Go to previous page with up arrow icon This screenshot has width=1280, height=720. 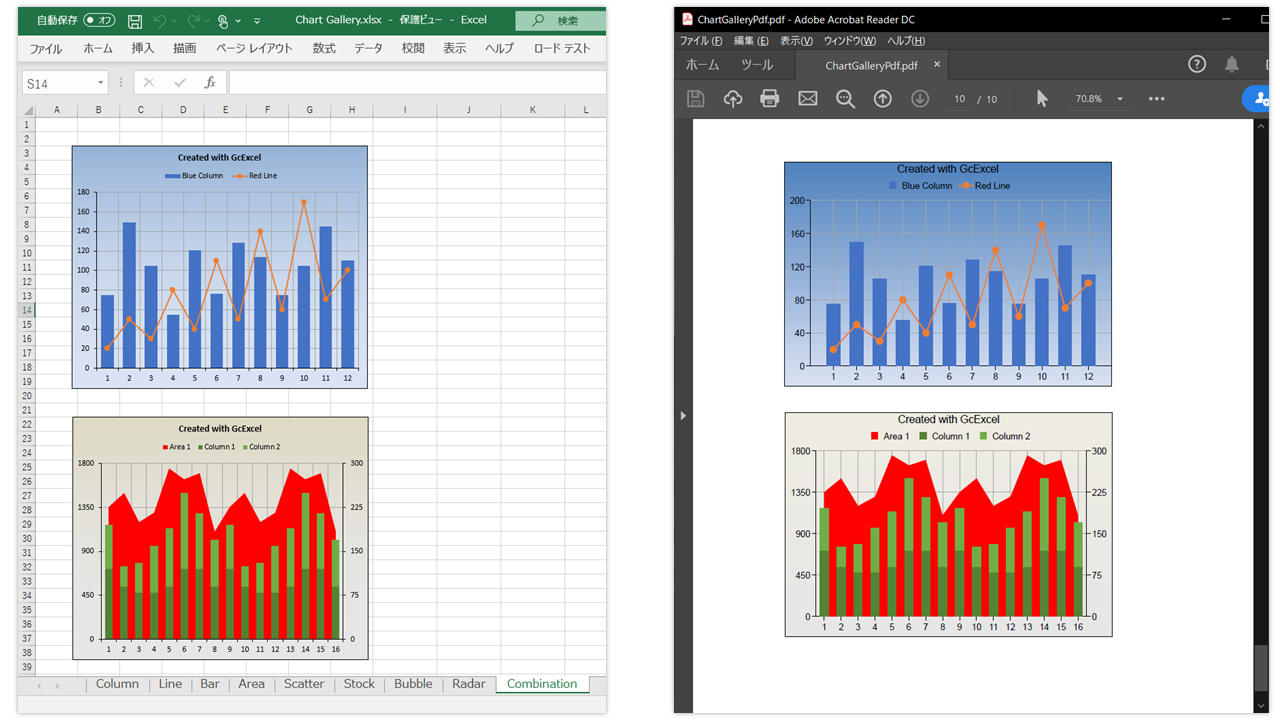tap(883, 99)
